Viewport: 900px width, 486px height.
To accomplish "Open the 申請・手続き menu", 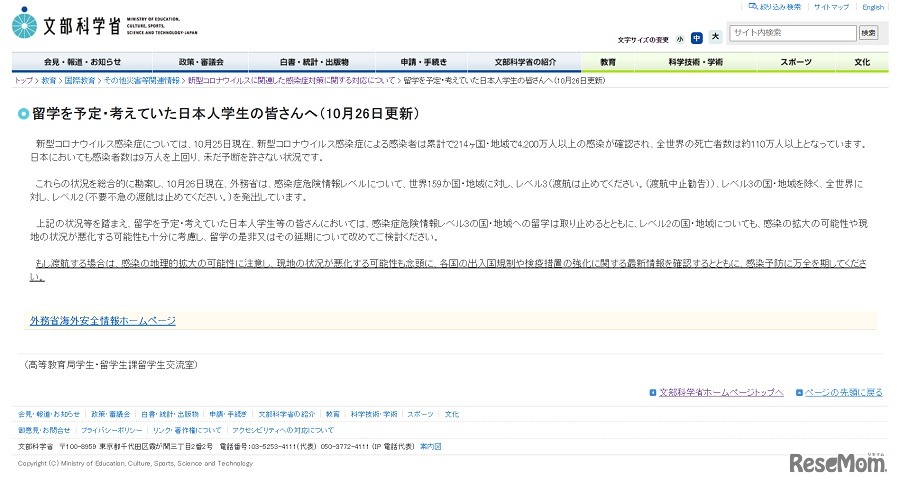I will point(424,62).
